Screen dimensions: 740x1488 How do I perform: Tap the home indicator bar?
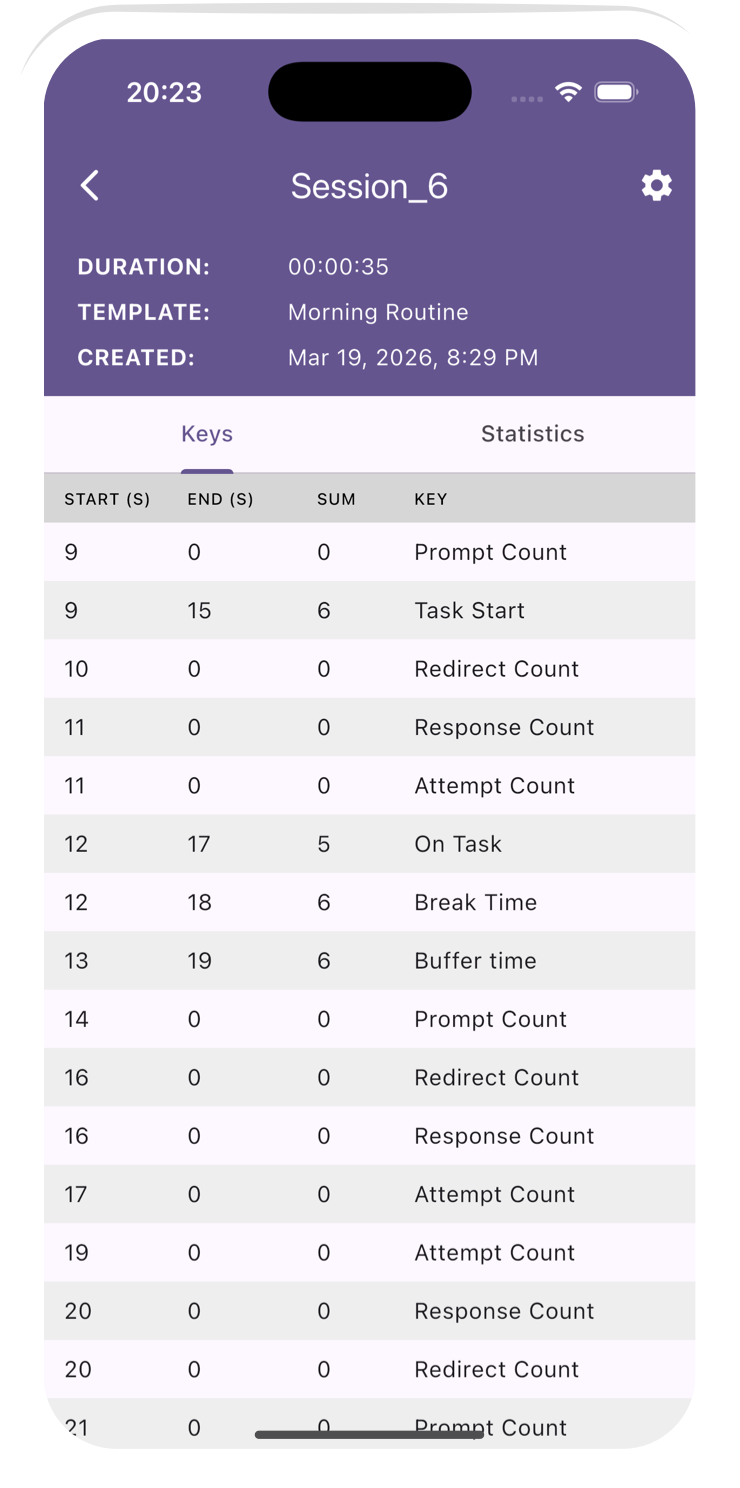369,1435
